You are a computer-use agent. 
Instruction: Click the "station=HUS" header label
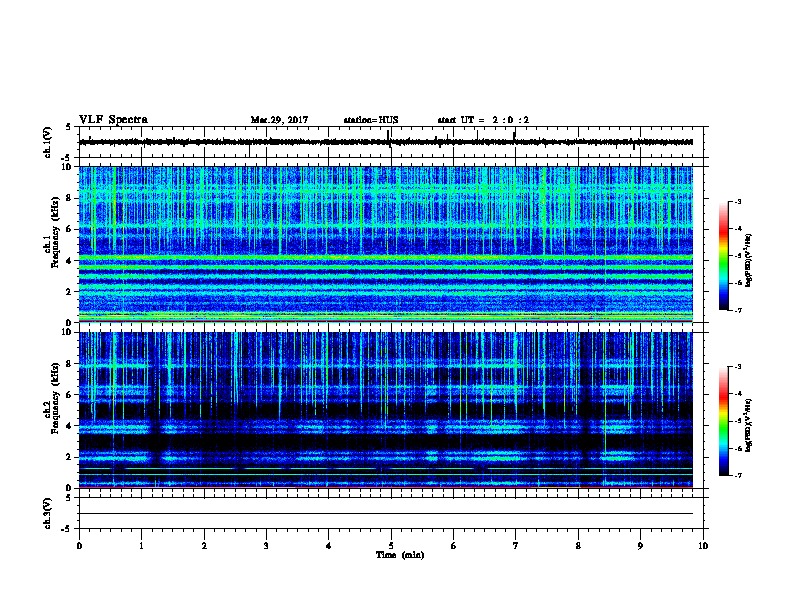(371, 120)
